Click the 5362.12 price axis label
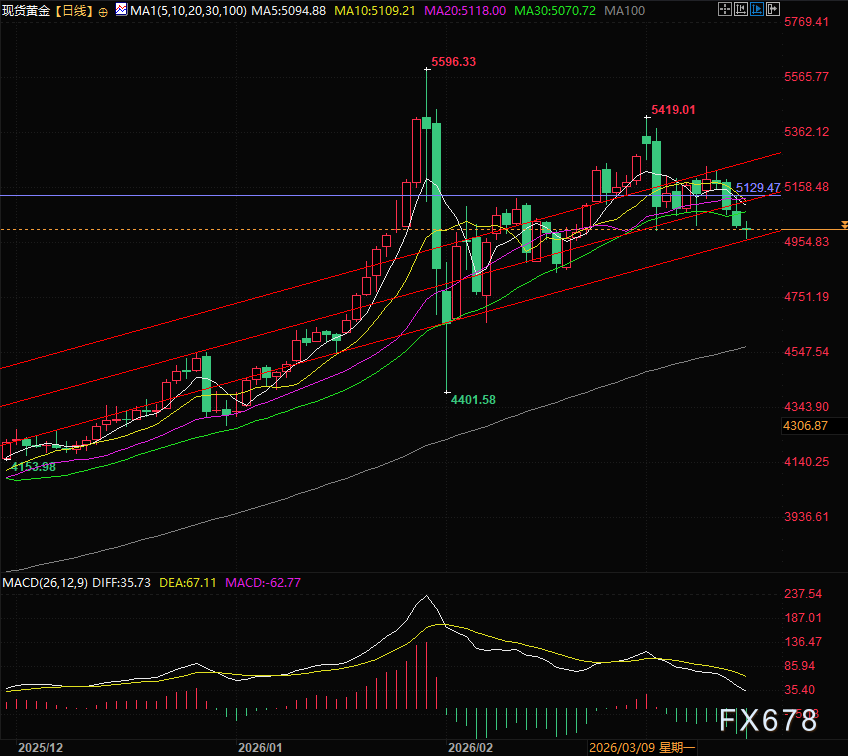 click(806, 132)
